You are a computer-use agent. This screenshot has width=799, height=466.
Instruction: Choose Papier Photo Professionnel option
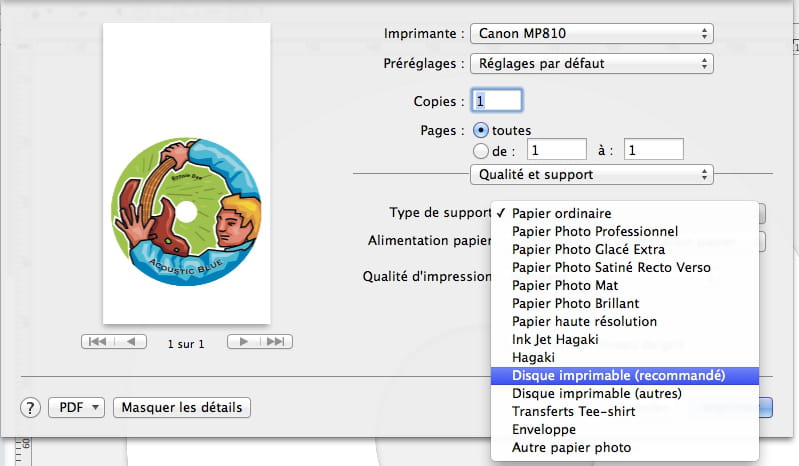pyautogui.click(x=625, y=231)
